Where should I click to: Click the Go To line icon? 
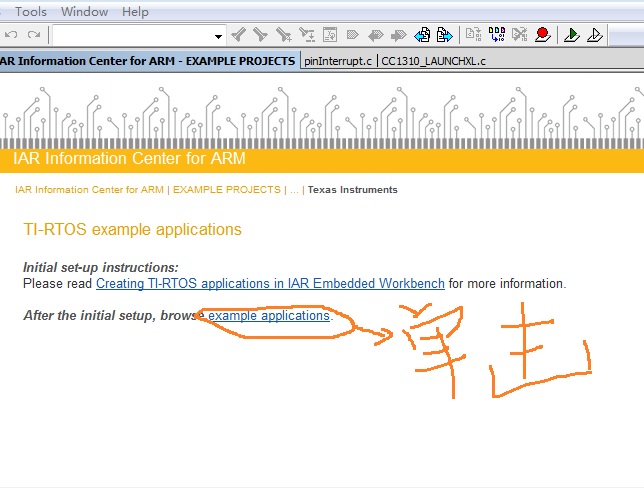point(330,35)
